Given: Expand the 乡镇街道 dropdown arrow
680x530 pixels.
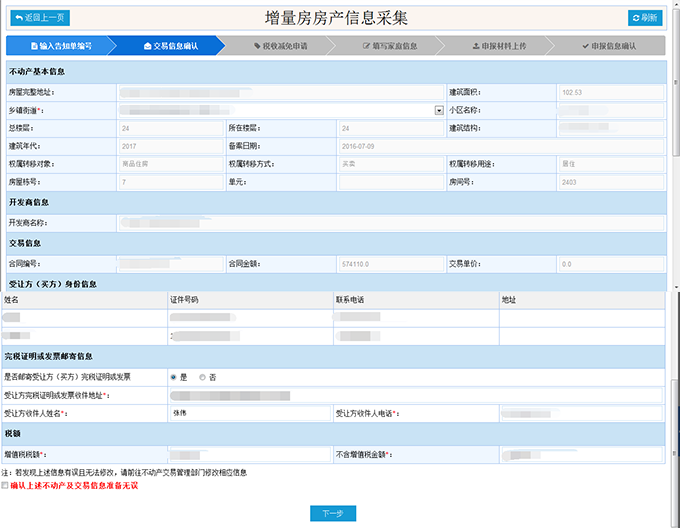Looking at the screenshot, I should click(x=438, y=110).
